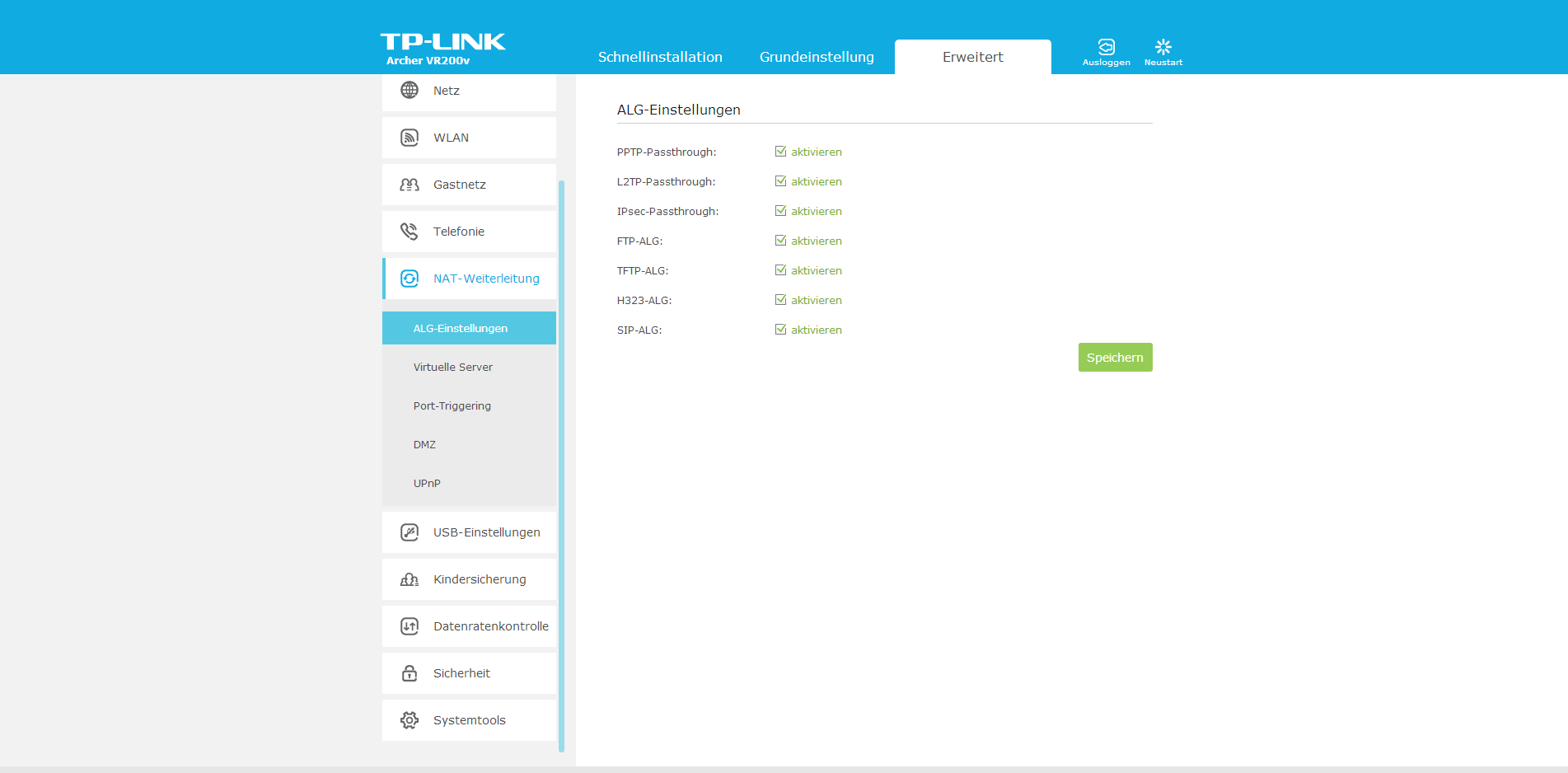Viewport: 1568px width, 773px height.
Task: Go to Virtuelle Server submenu
Action: [452, 368]
